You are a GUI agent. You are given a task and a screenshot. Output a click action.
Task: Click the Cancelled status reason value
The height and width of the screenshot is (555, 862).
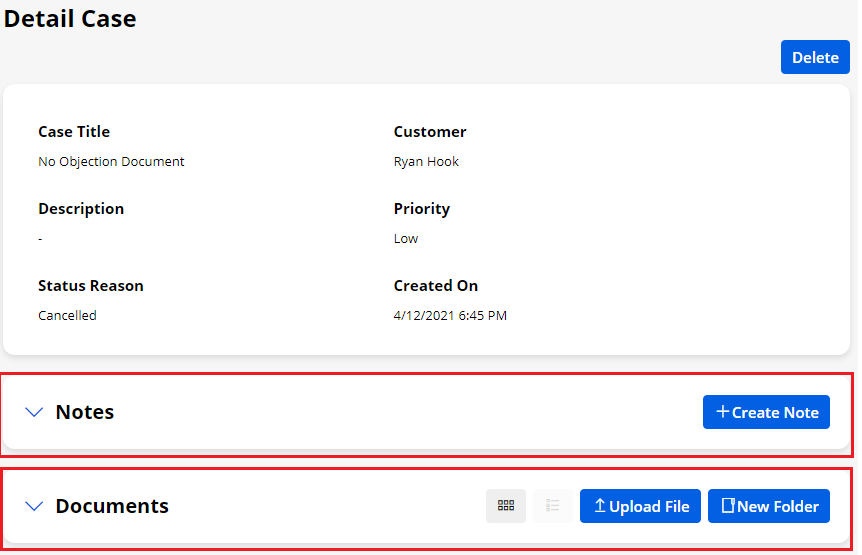coord(67,315)
